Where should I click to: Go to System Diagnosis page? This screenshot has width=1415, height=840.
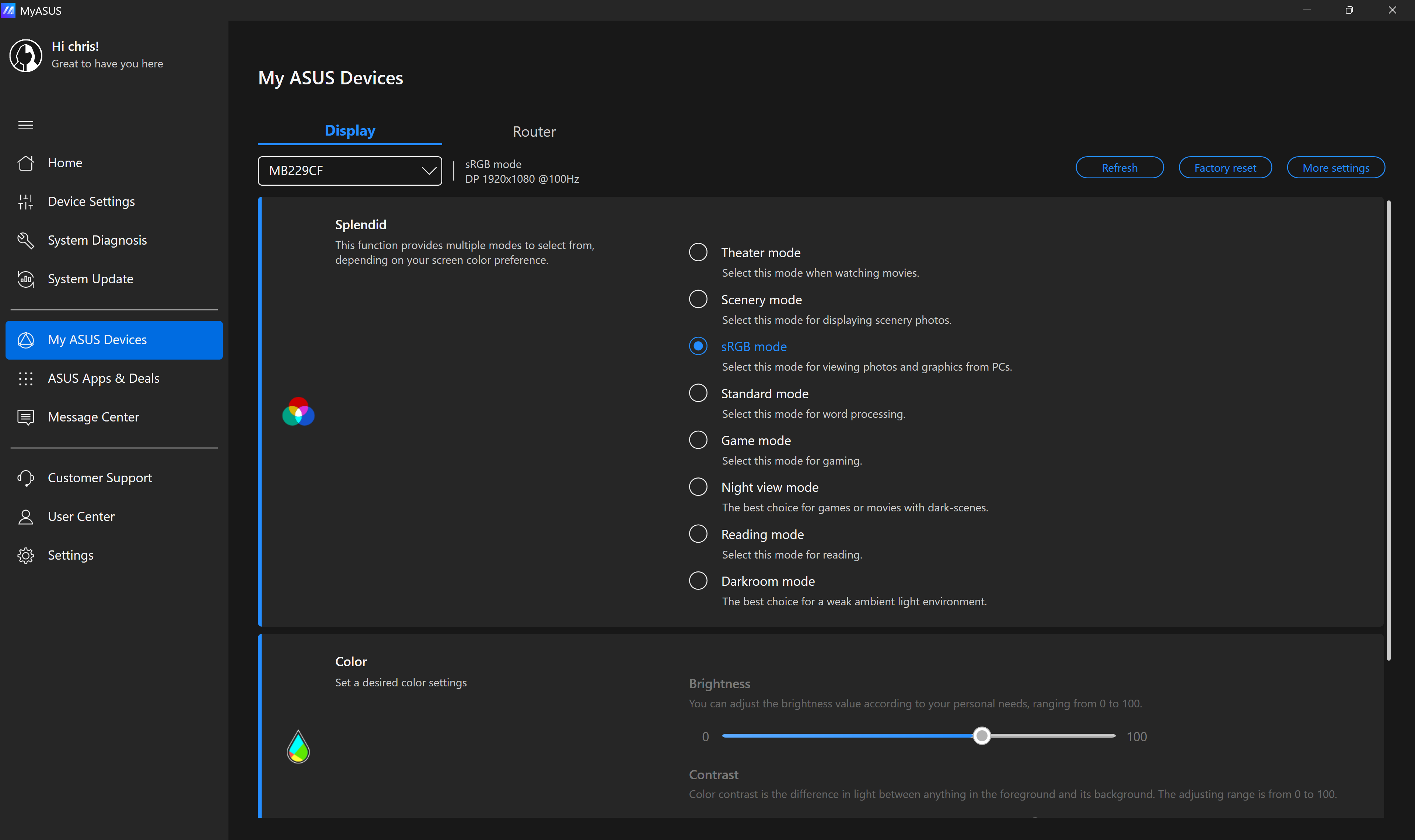tap(114, 240)
